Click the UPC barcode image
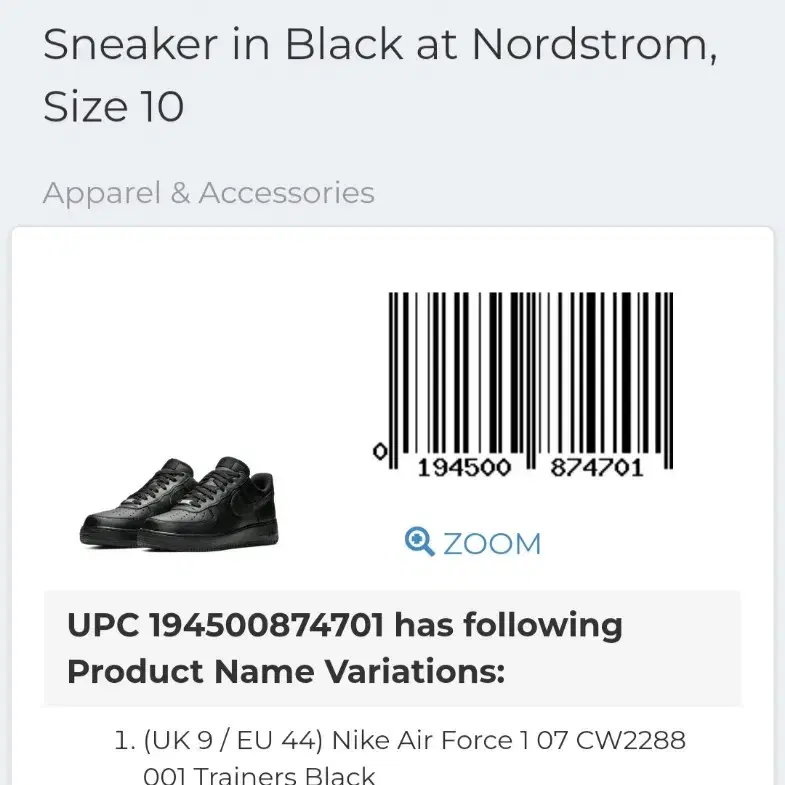The width and height of the screenshot is (785, 785). [524, 383]
